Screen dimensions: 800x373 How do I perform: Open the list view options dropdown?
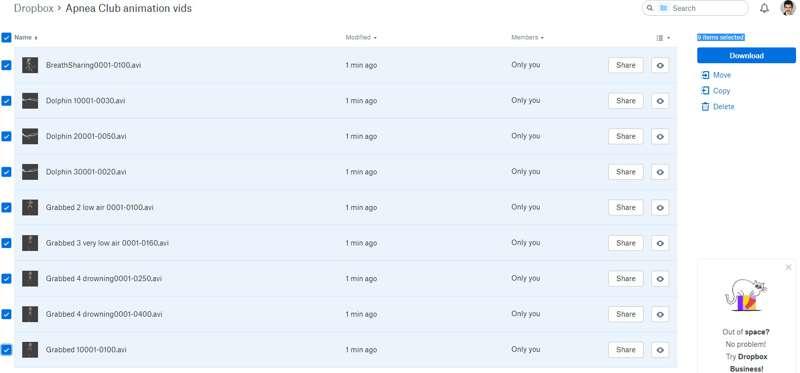click(x=663, y=38)
